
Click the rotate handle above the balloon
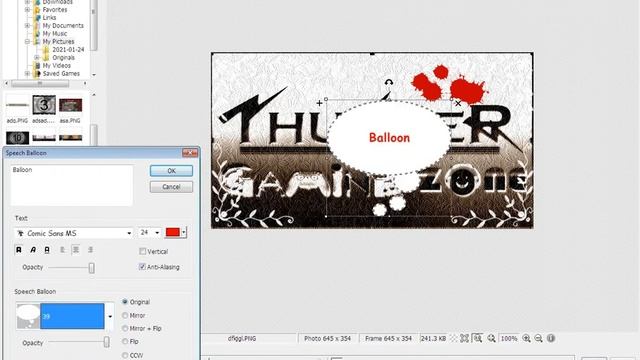[x=389, y=83]
